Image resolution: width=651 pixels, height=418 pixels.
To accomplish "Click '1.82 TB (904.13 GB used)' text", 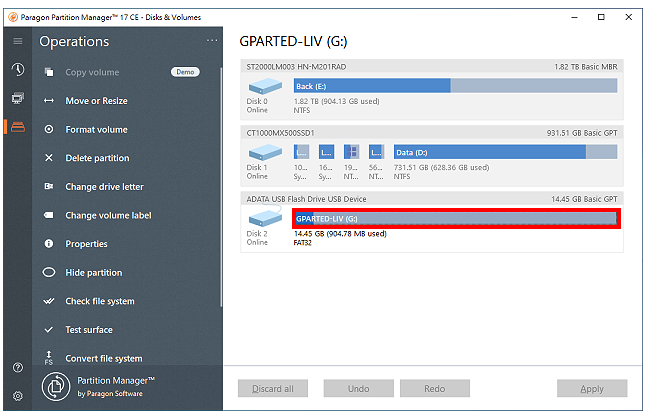I will point(337,101).
